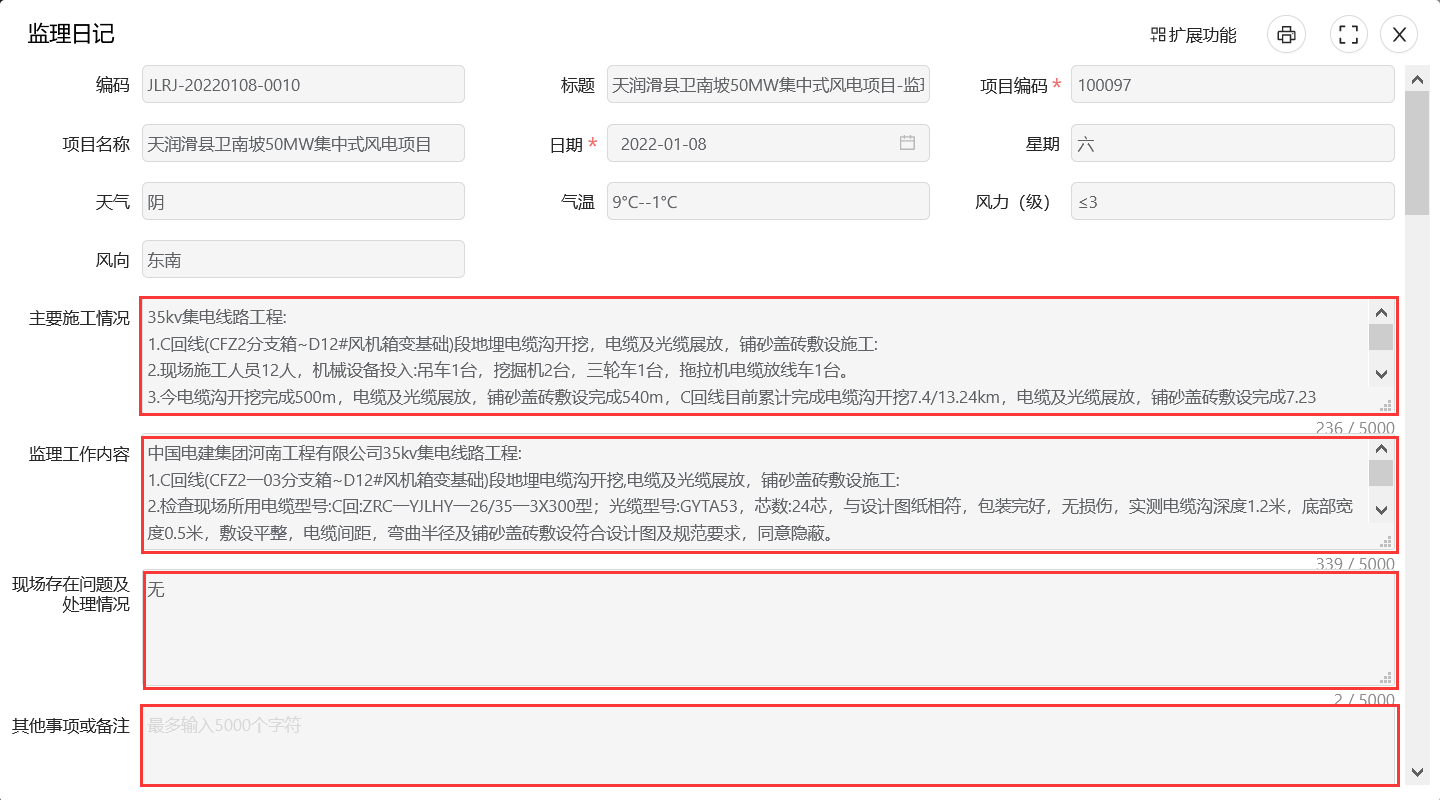Click the up arrow in 主要施工情况 scrollbar

(1381, 311)
